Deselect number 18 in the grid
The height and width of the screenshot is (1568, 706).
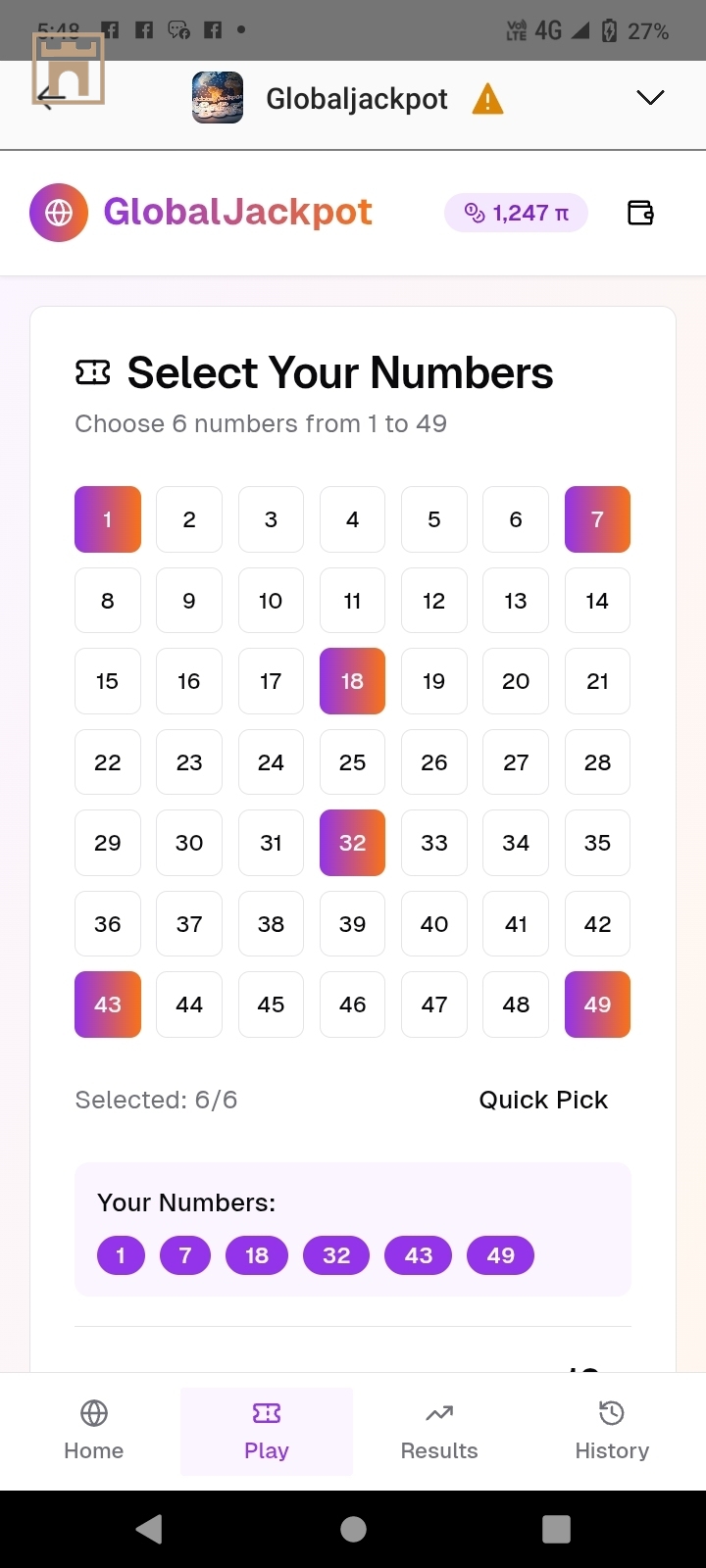click(352, 681)
